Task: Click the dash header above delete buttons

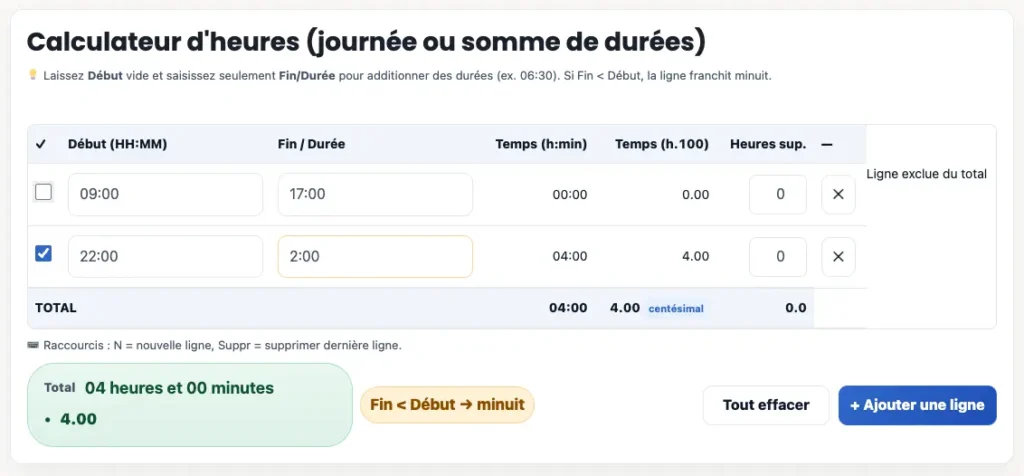Action: click(x=827, y=144)
